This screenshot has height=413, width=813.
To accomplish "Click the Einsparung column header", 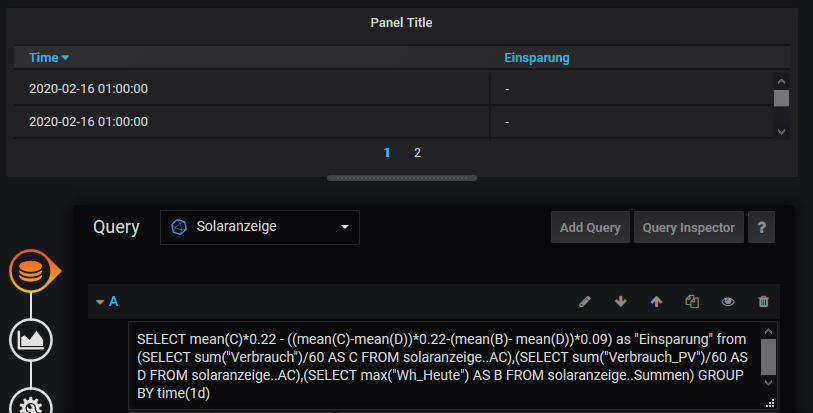I will [x=537, y=58].
